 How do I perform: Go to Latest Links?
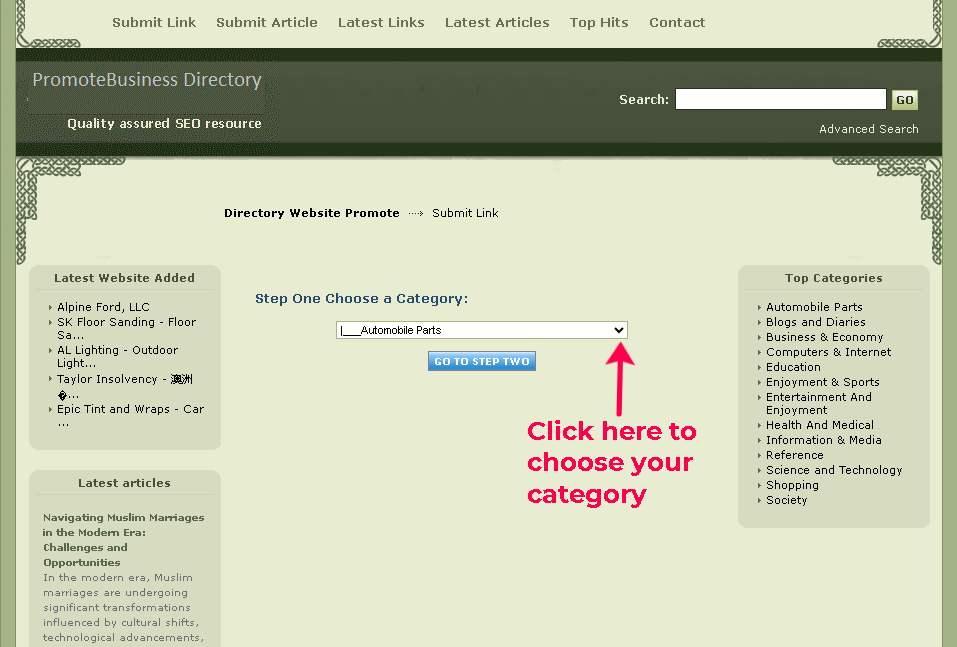381,23
